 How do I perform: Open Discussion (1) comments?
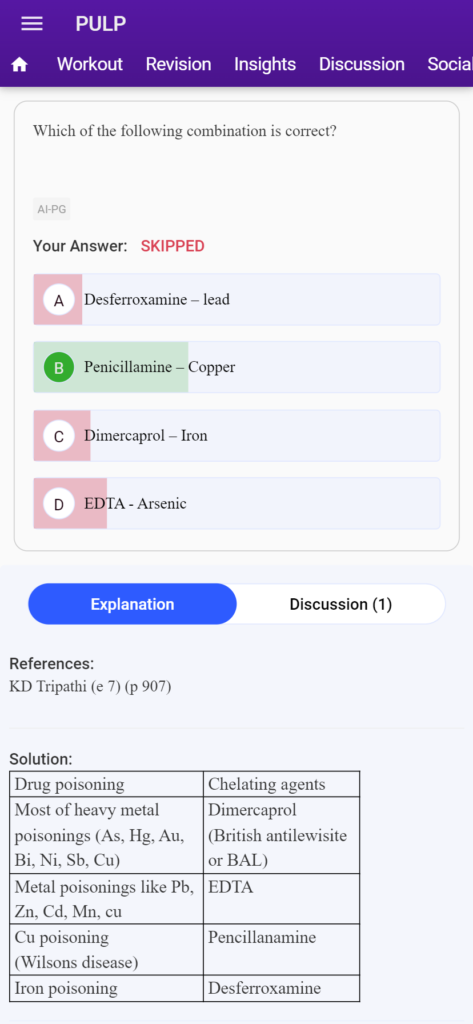pos(340,604)
